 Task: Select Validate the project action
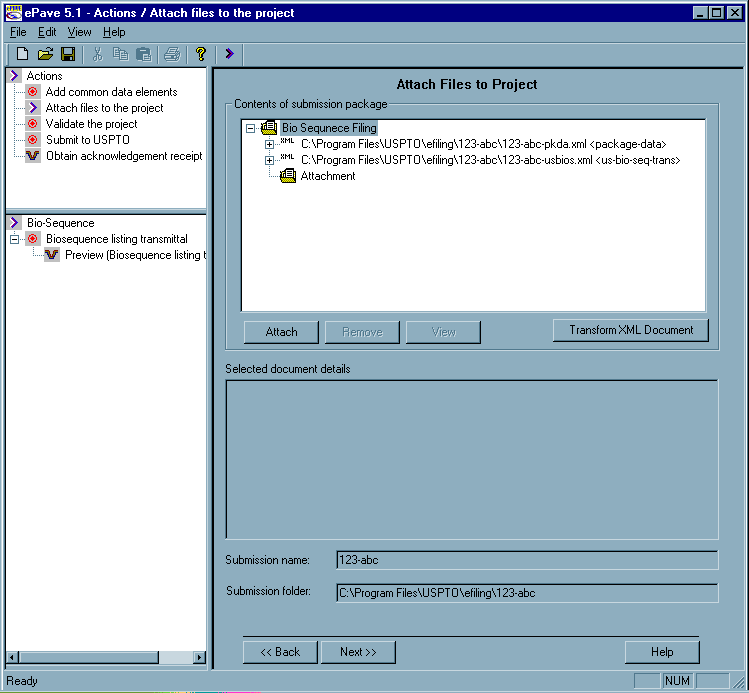(x=91, y=124)
